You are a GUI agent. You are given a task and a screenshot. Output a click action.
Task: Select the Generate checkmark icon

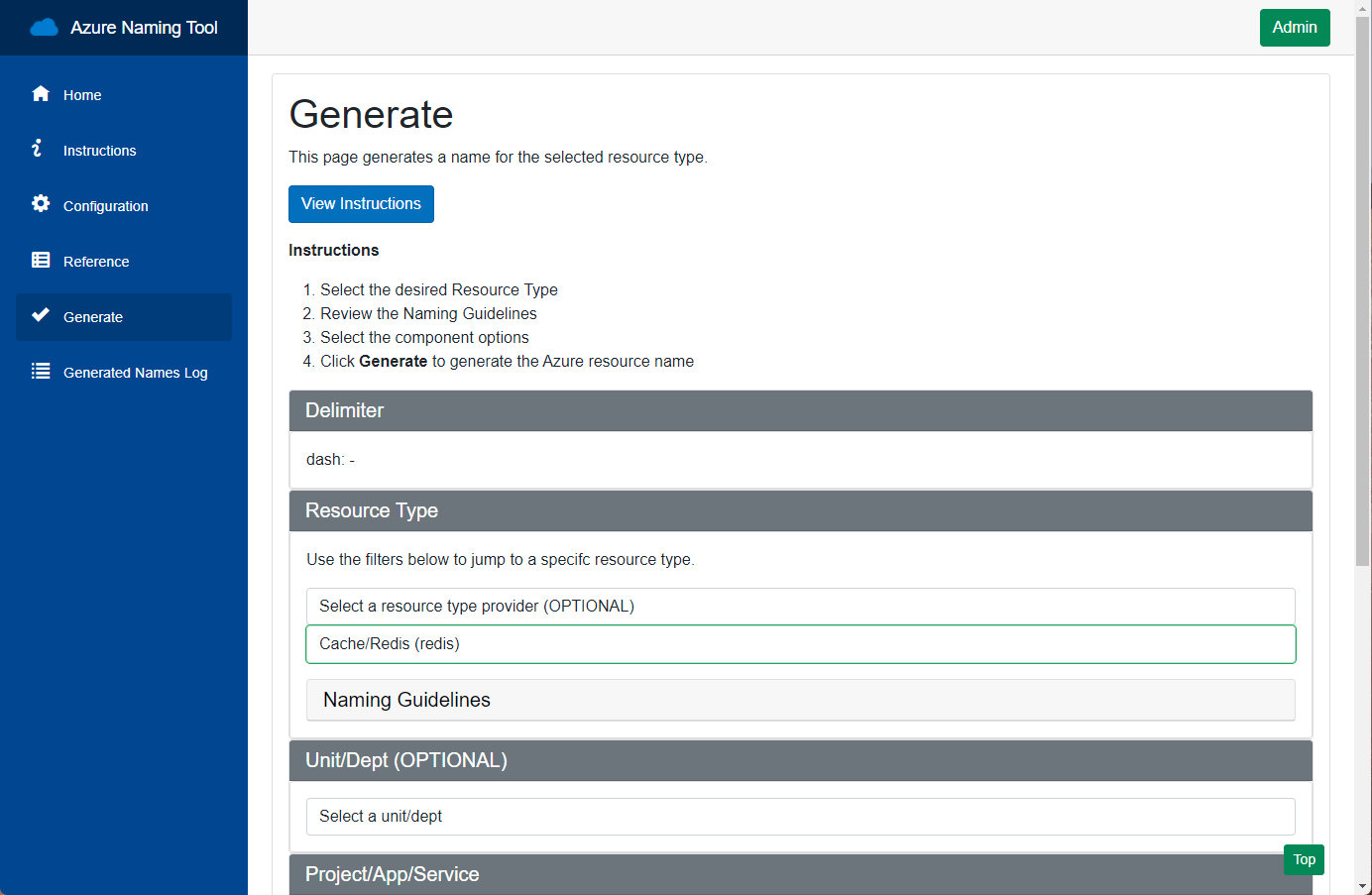(40, 316)
